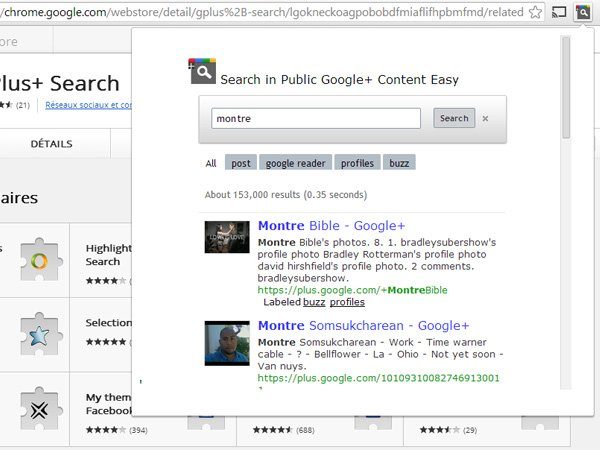Click the search field containing montre

[x=316, y=119]
